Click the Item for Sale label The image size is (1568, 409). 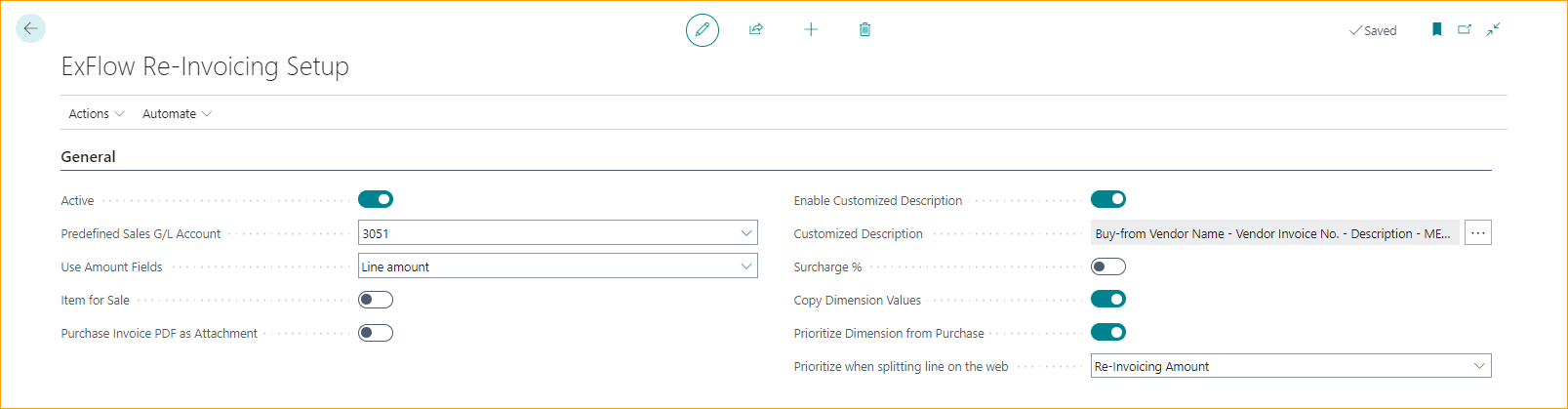95,300
